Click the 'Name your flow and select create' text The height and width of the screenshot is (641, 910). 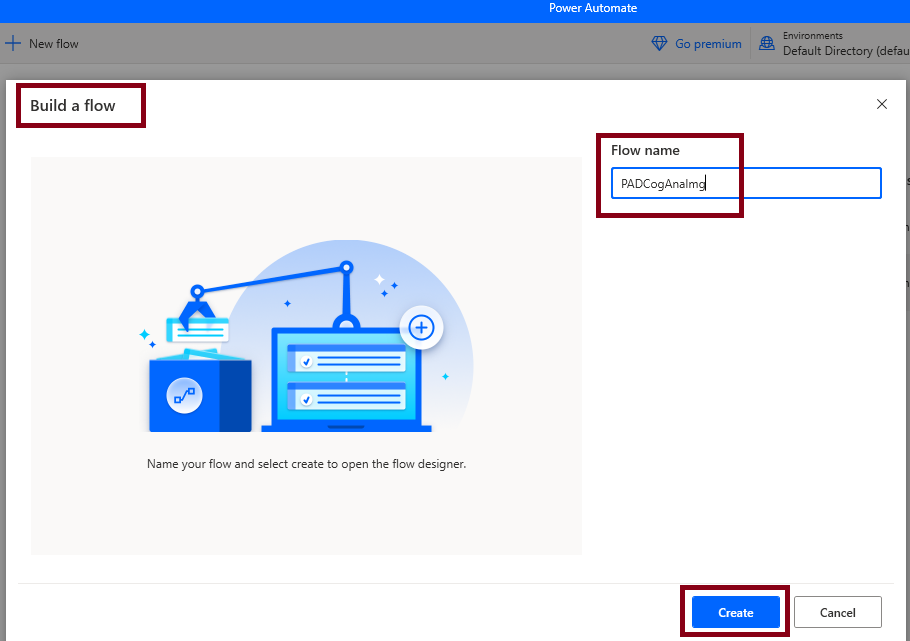[306, 464]
